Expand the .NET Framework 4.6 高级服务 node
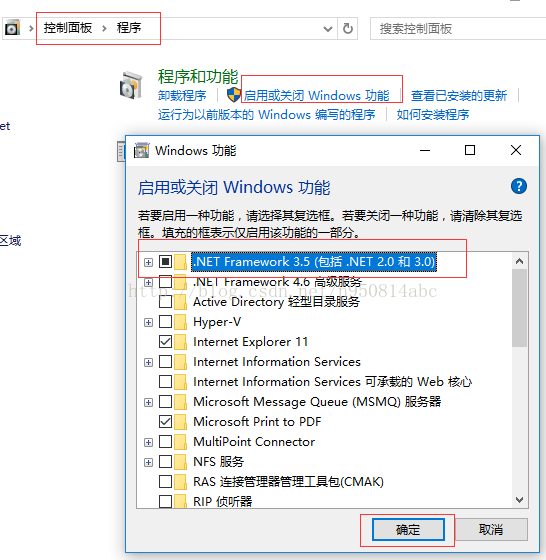546x560 pixels. [148, 282]
